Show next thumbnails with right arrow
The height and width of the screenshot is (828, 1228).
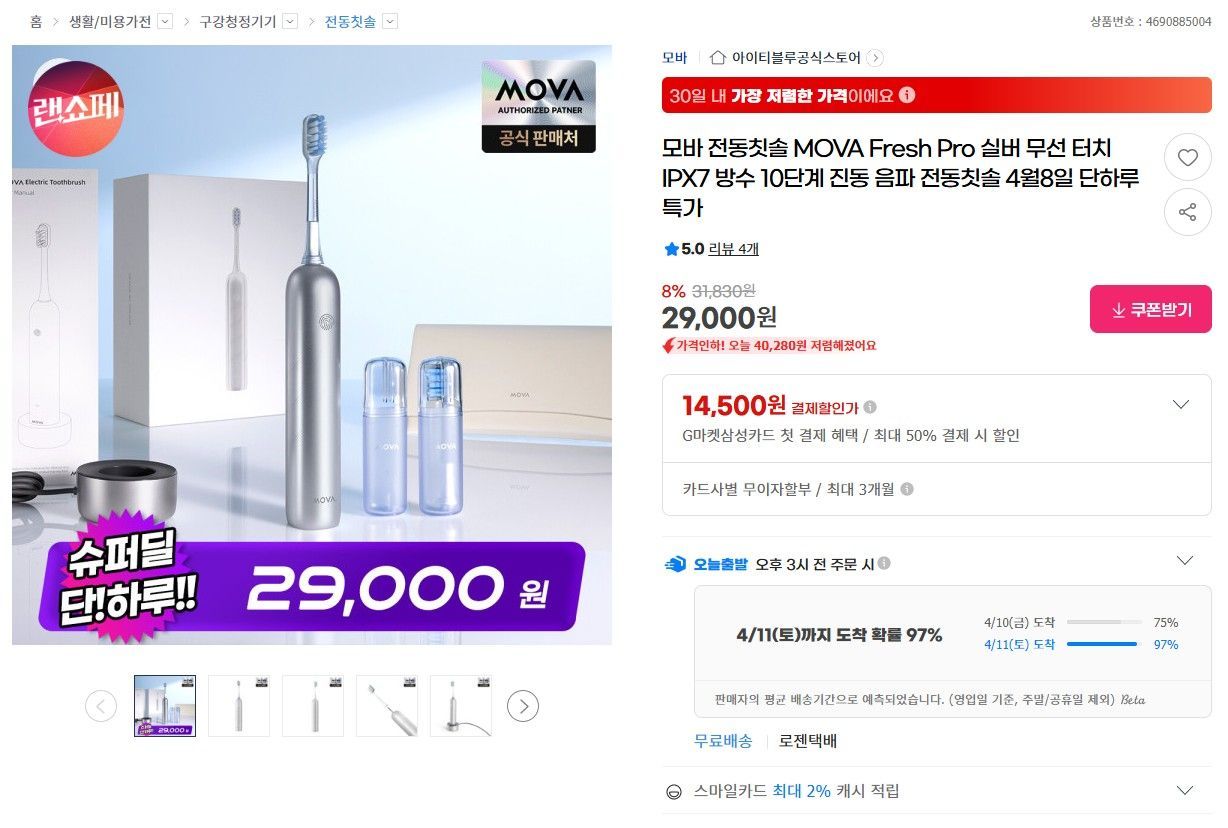tap(523, 706)
